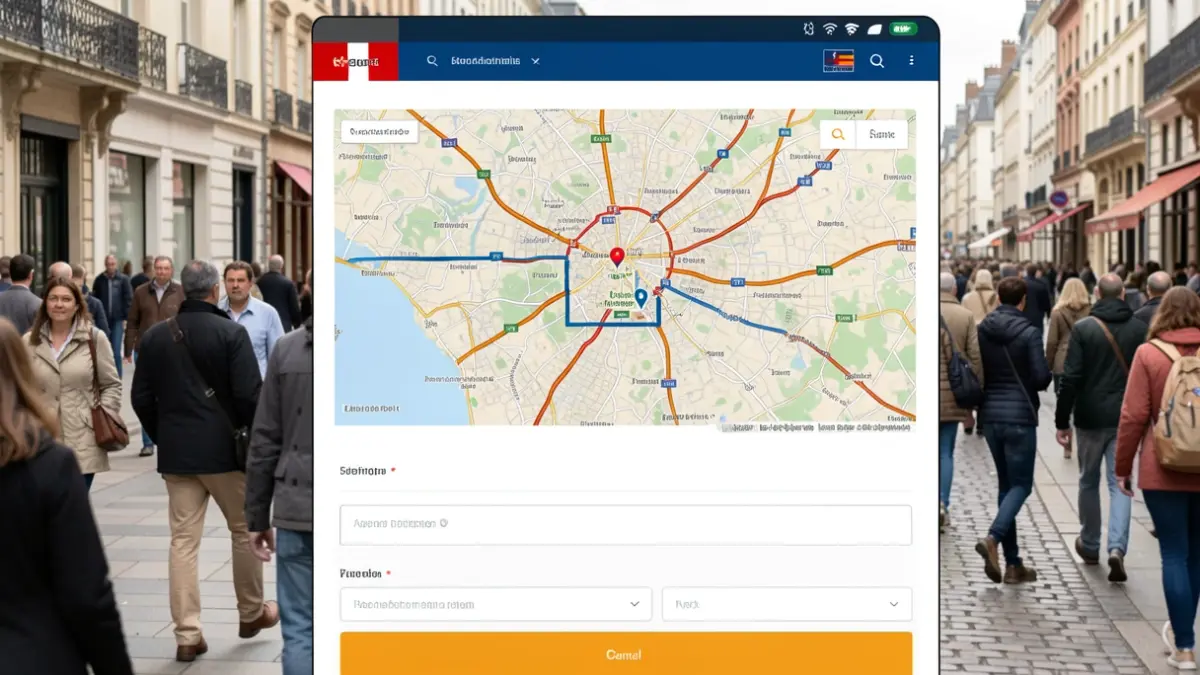1200x675 pixels.
Task: Click the orange magnifier button on the map
Action: click(x=838, y=134)
